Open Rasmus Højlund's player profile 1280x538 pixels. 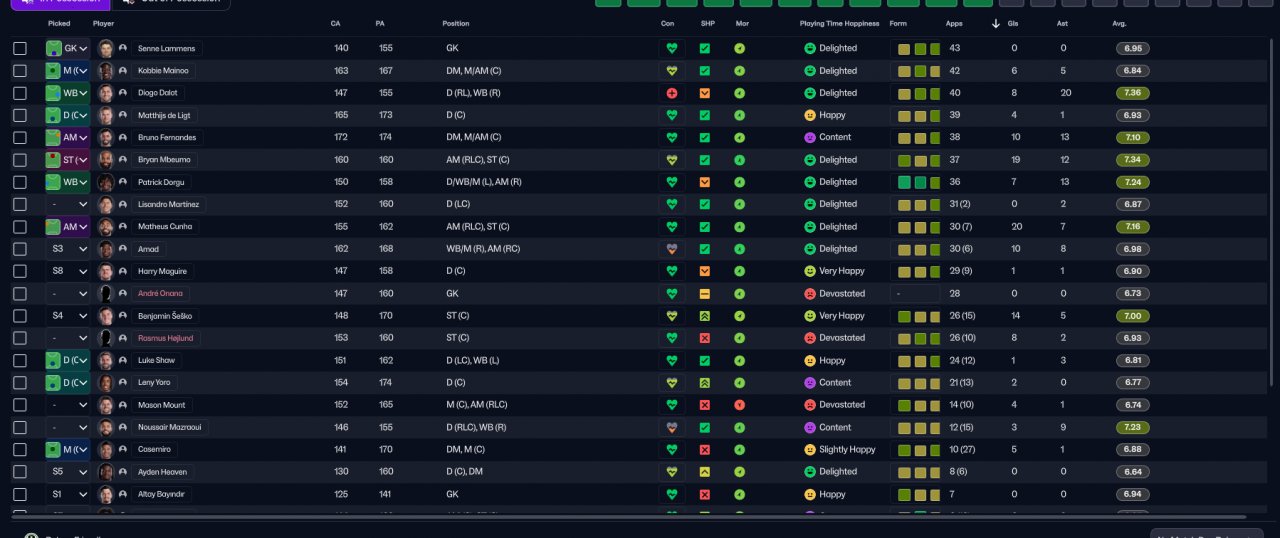(x=168, y=338)
